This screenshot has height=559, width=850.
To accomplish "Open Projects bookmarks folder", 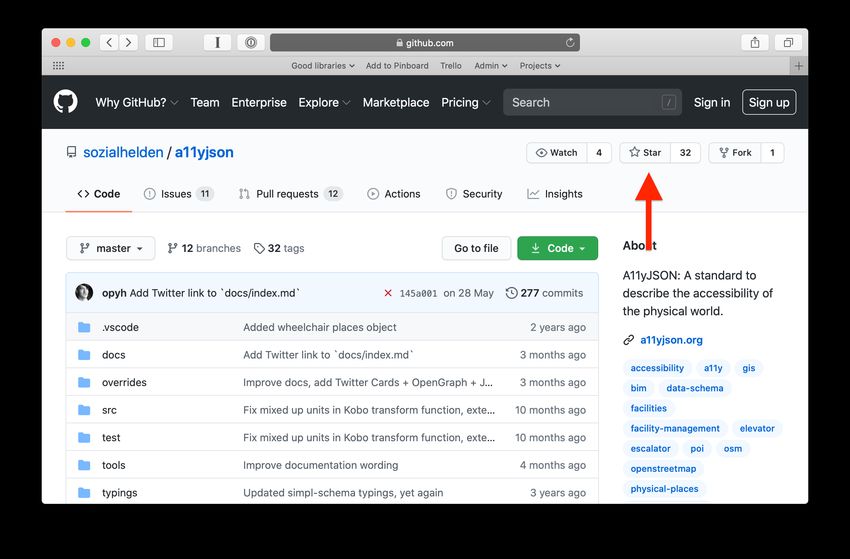I will (540, 66).
